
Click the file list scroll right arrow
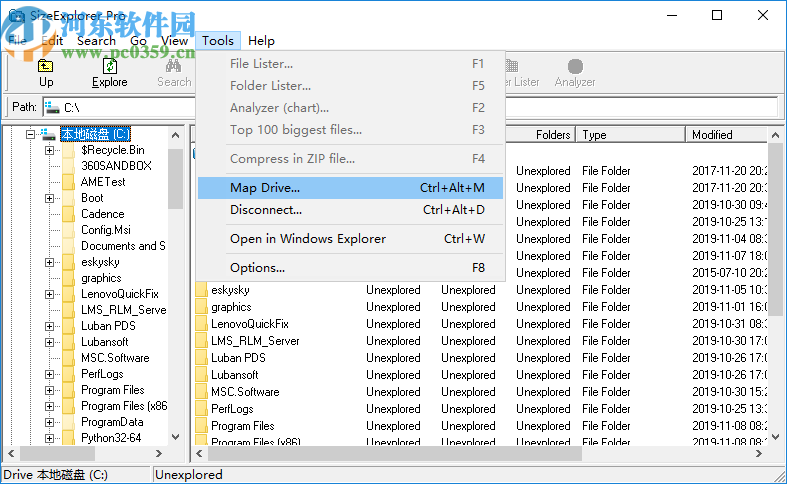tap(758, 453)
